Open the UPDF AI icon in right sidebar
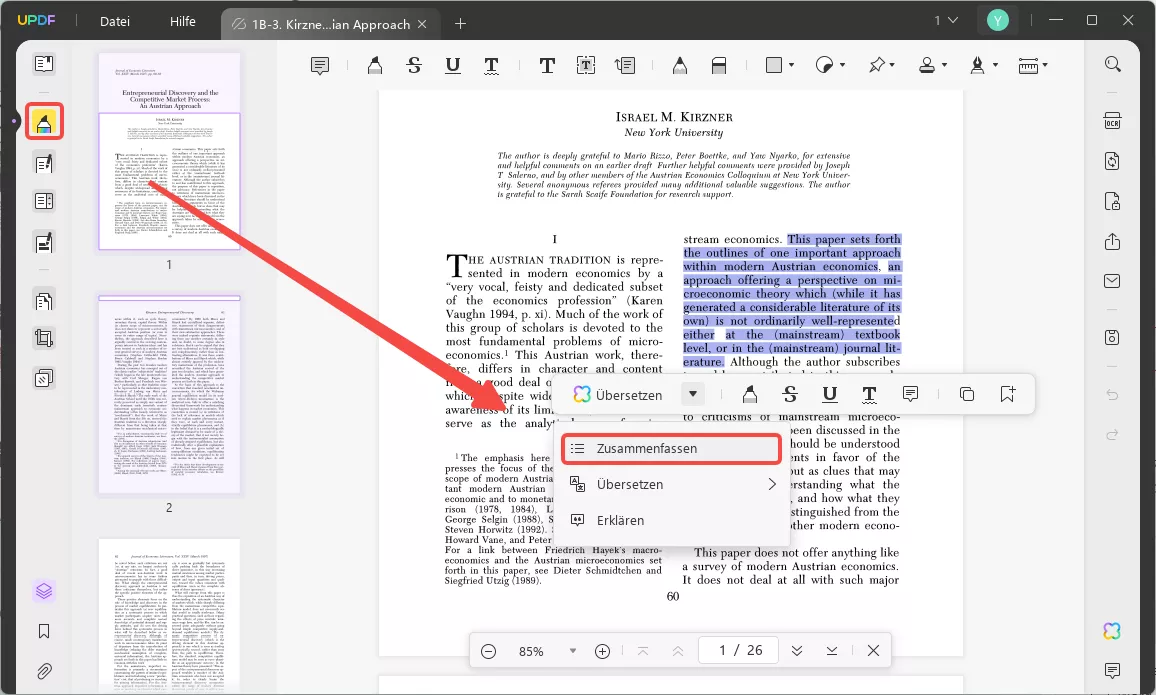This screenshot has height=695, width=1156. (x=1112, y=630)
